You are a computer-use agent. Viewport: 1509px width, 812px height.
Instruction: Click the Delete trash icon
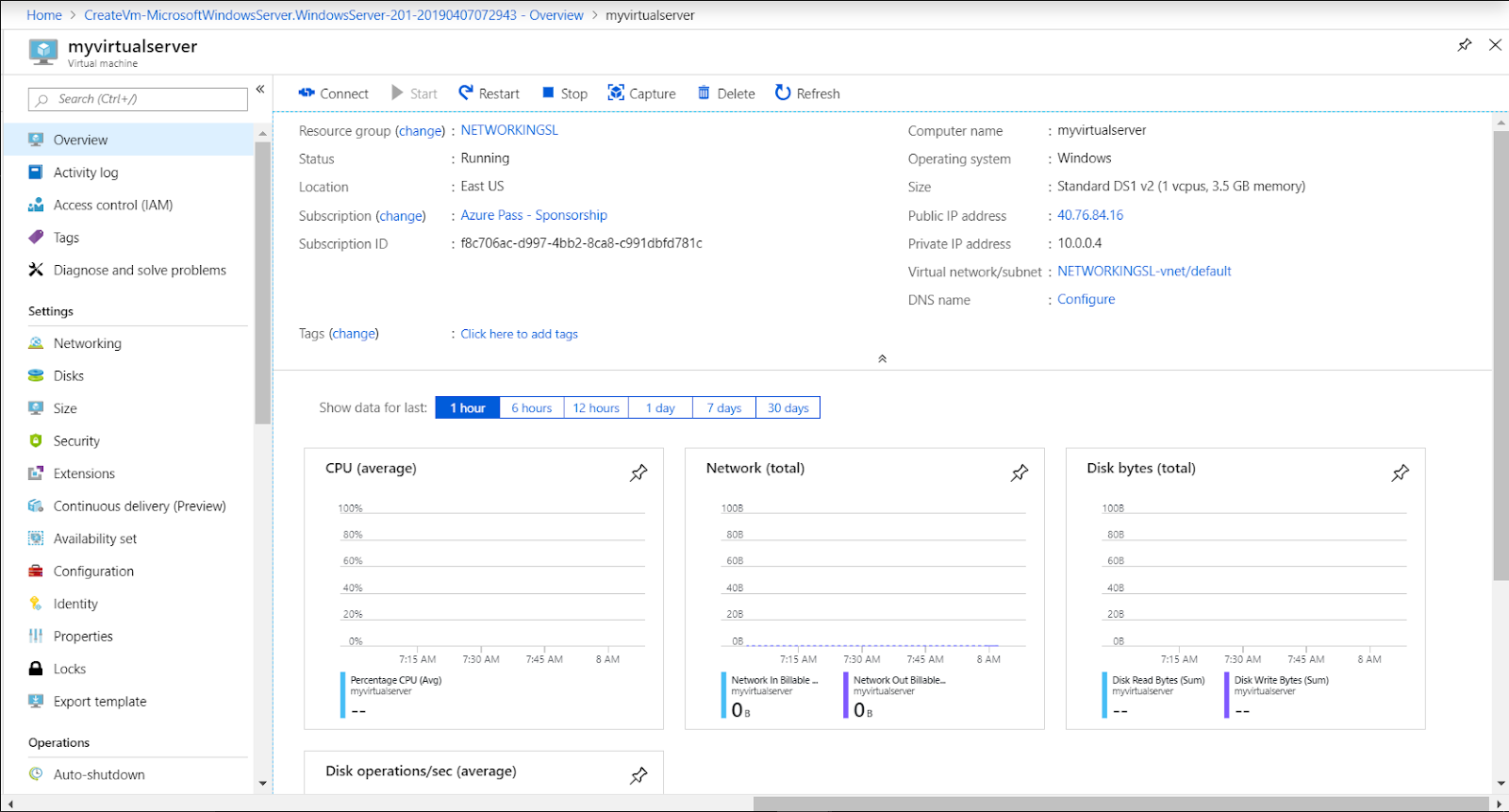point(704,92)
